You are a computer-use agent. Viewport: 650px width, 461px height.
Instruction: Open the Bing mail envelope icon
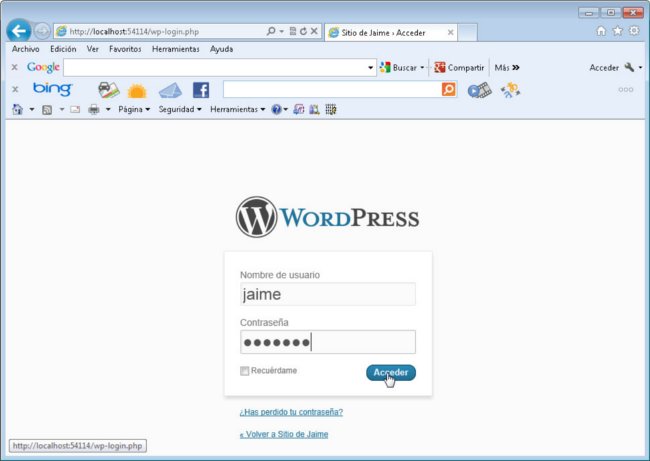point(170,90)
